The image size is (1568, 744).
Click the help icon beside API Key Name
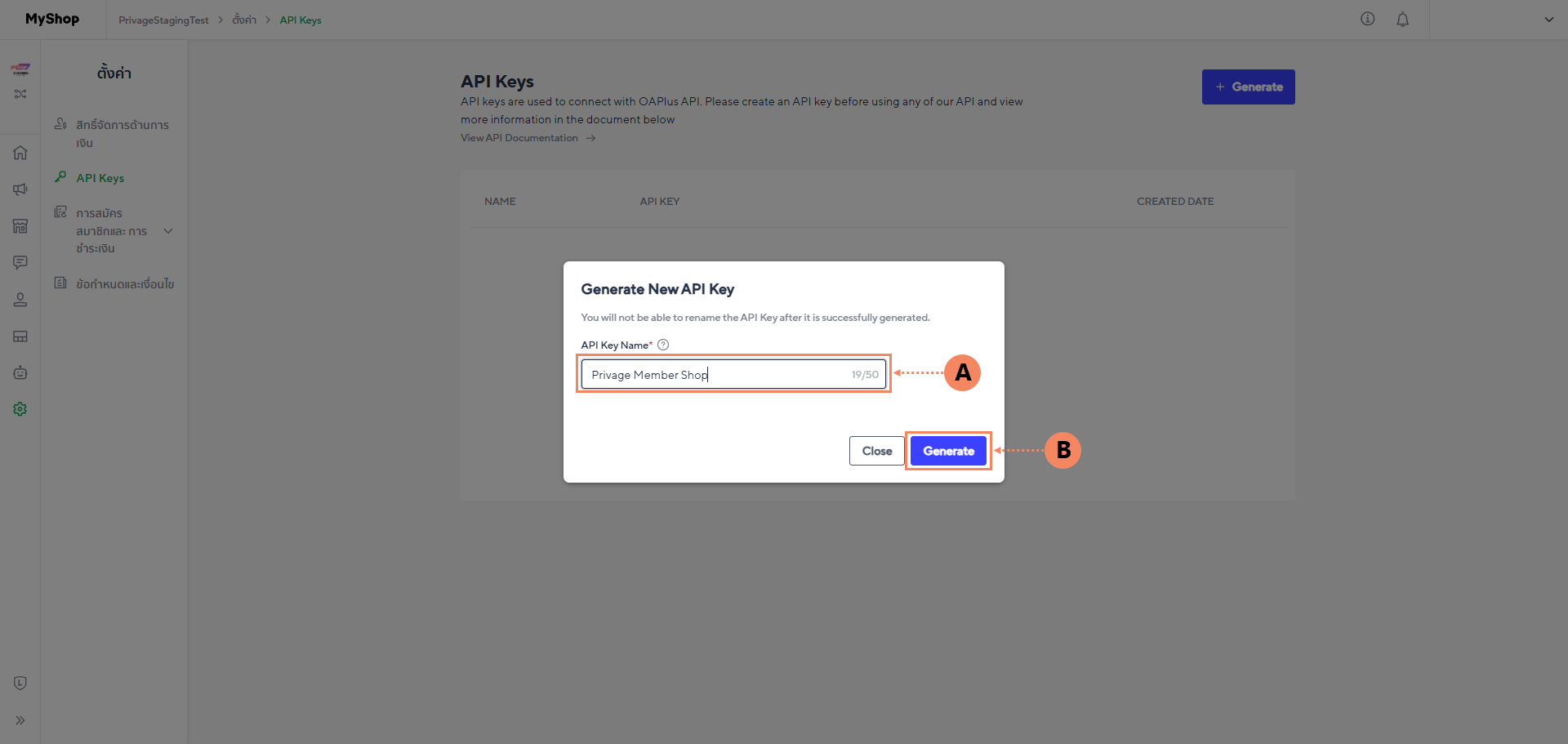pos(663,345)
